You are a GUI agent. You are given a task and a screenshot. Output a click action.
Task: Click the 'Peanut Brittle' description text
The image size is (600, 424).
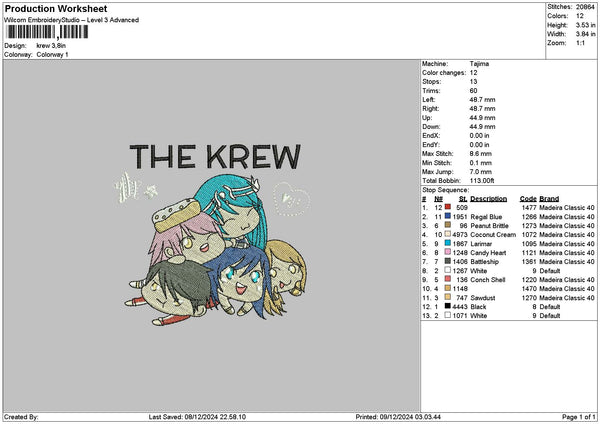(489, 226)
